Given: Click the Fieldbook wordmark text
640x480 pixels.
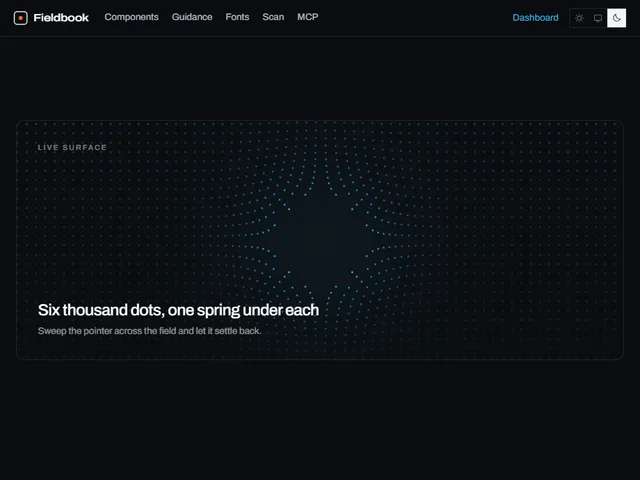Looking at the screenshot, I should (61, 18).
